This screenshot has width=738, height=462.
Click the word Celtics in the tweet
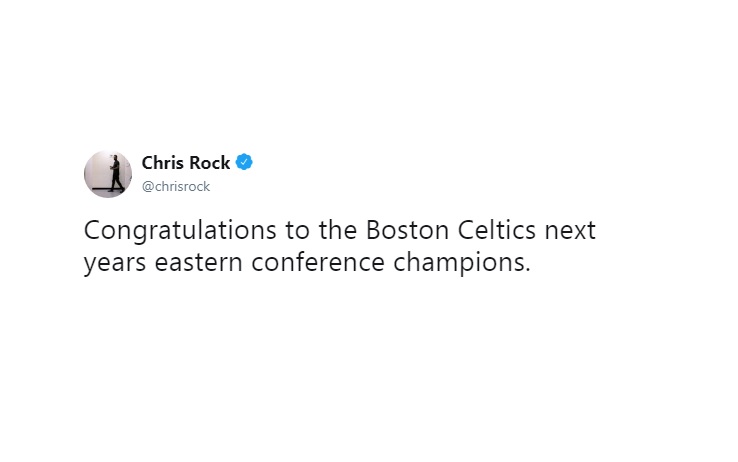pyautogui.click(x=497, y=230)
